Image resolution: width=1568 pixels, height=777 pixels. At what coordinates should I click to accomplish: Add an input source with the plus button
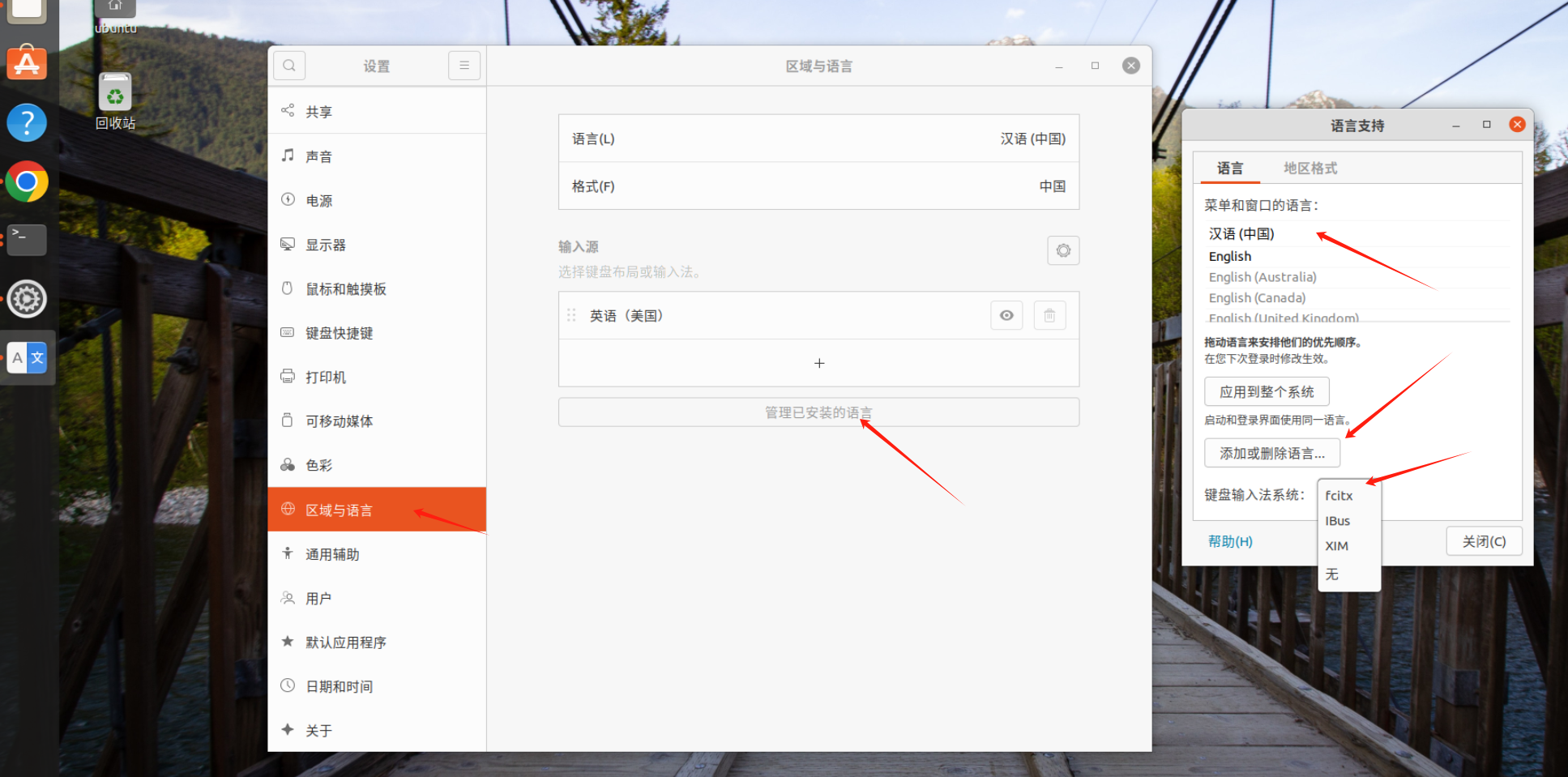[x=819, y=363]
